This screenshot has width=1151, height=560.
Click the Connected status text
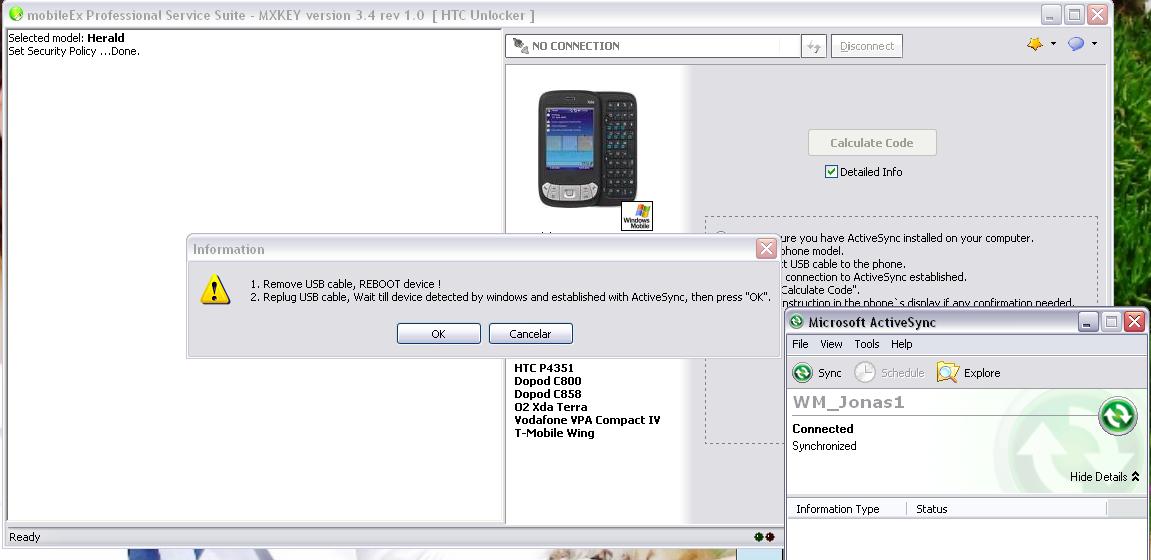coord(823,429)
